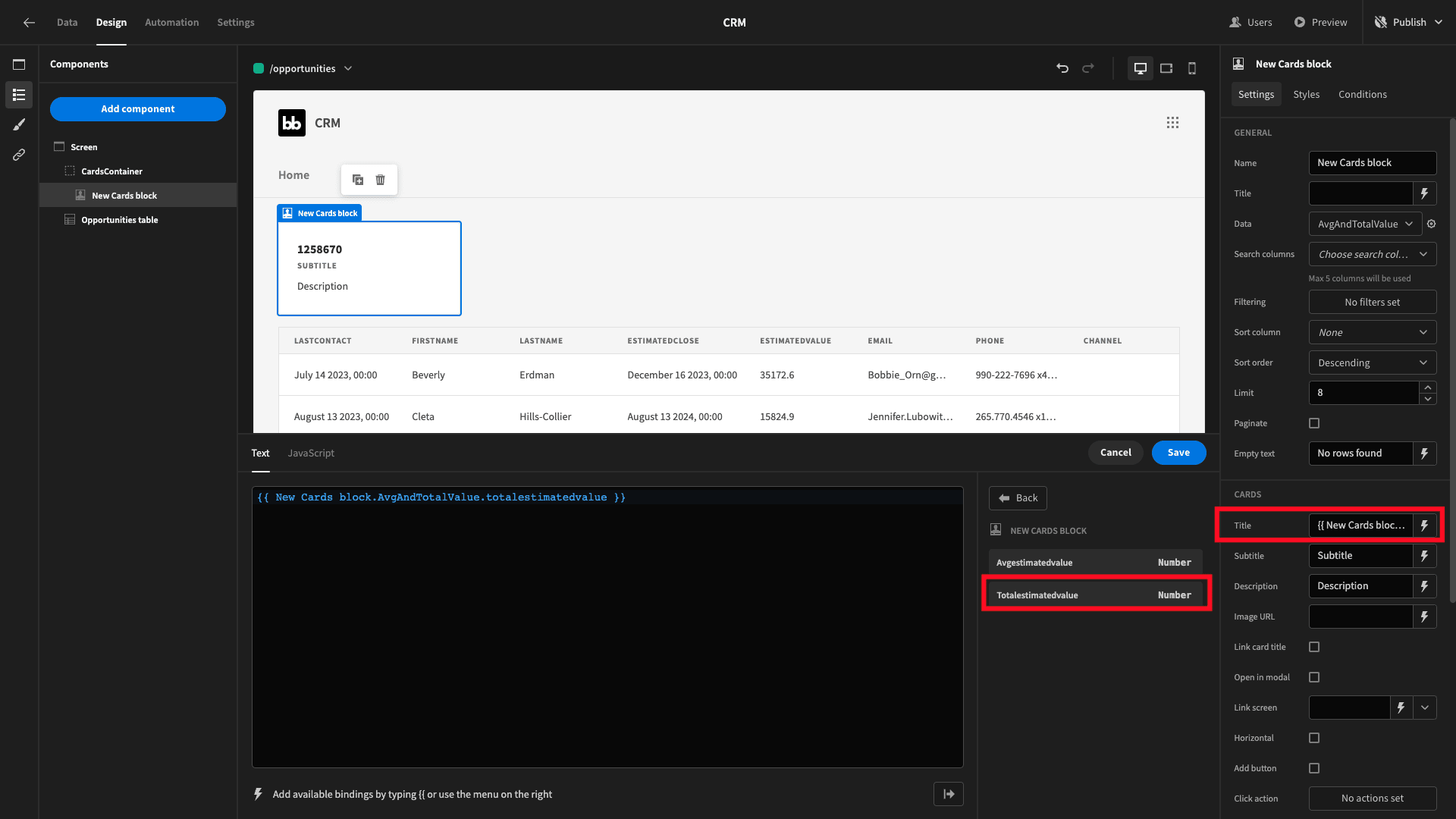Toggle the Link card title checkbox

[1314, 647]
